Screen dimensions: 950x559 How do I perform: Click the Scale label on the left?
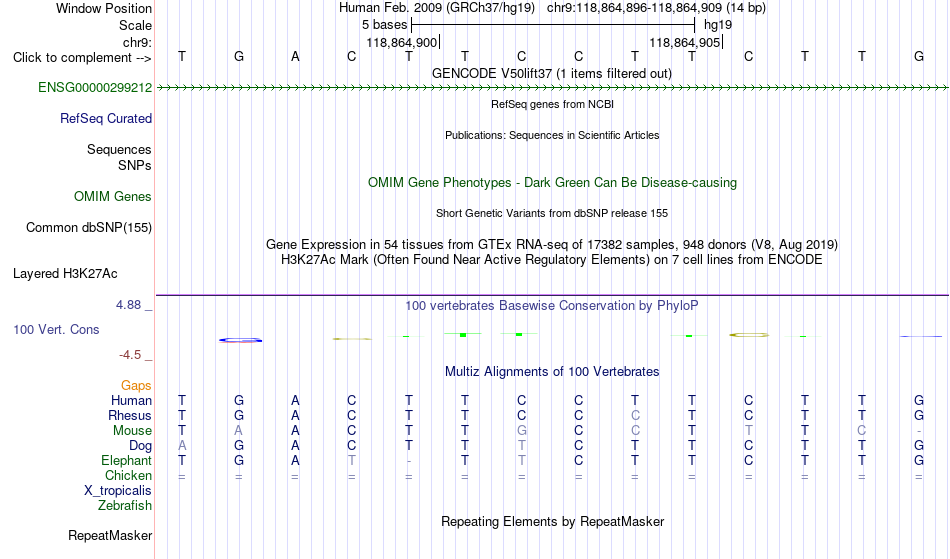[x=135, y=25]
